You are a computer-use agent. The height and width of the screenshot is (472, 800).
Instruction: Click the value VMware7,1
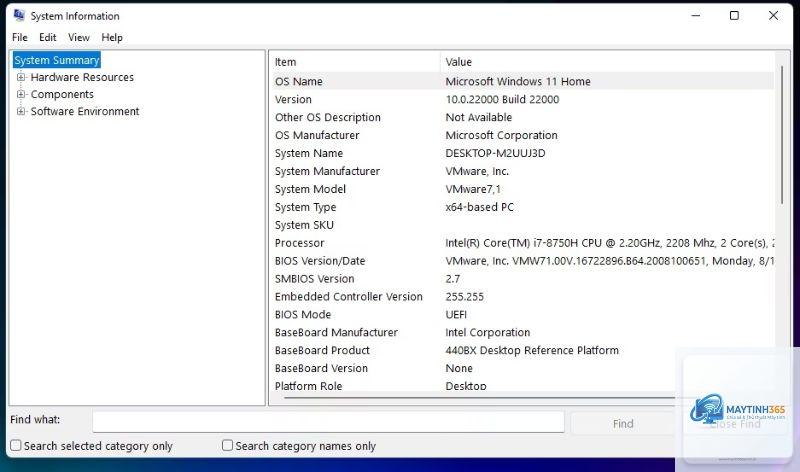point(473,189)
